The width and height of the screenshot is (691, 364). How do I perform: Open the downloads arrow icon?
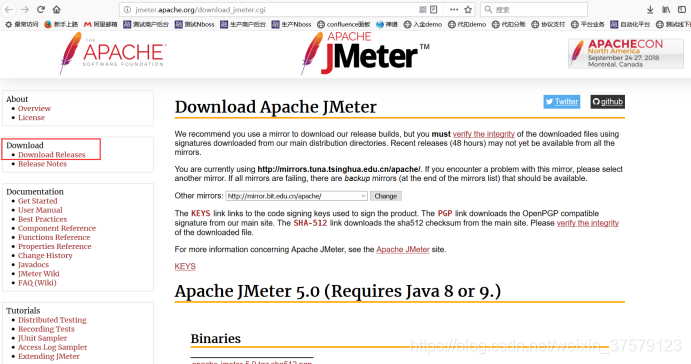click(x=650, y=10)
